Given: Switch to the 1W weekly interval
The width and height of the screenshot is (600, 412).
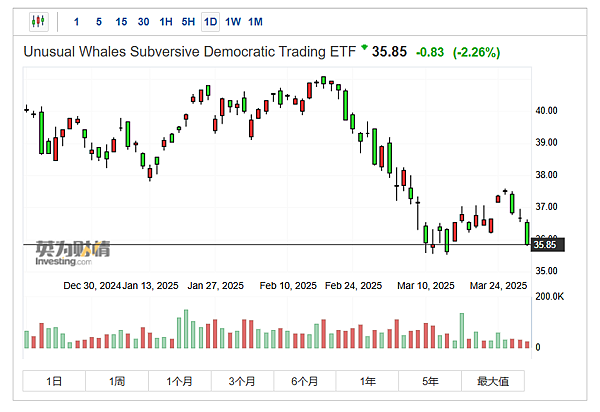Looking at the screenshot, I should [233, 22].
